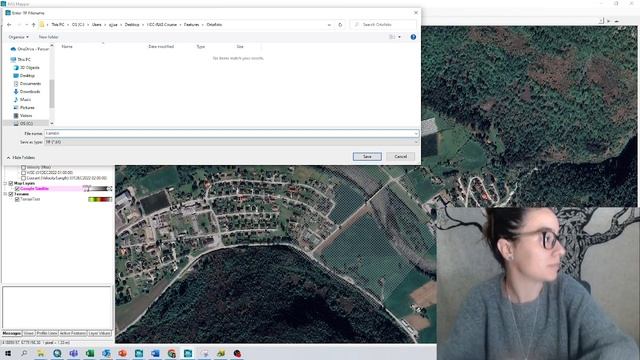
Task: Toggle the Velocity (Max) layer checkbox
Action: 24,168
